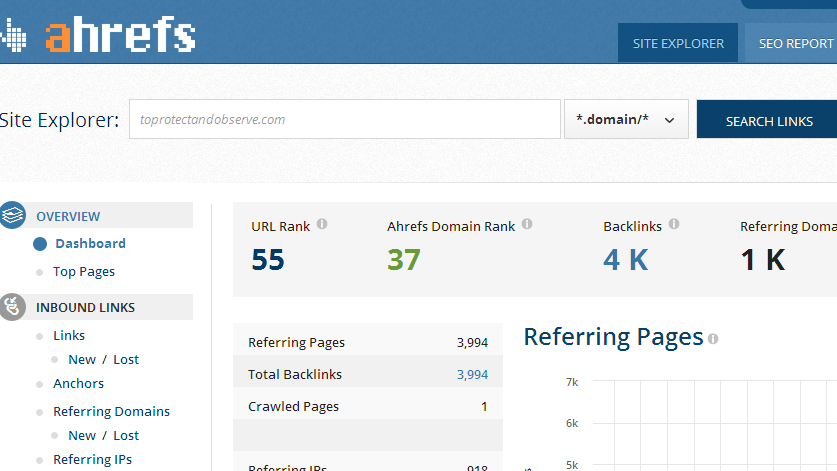The image size is (837, 471).
Task: Click New under Referring Domains
Action: [x=82, y=435]
